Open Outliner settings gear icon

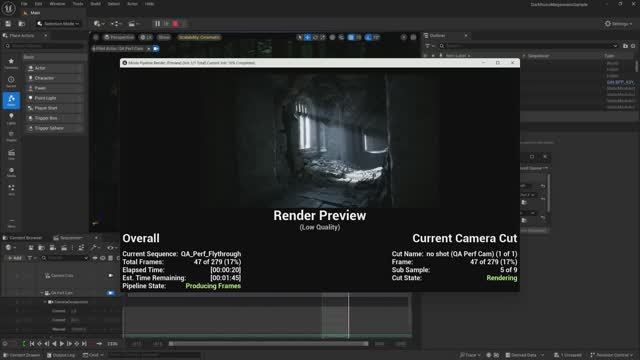[x=633, y=46]
